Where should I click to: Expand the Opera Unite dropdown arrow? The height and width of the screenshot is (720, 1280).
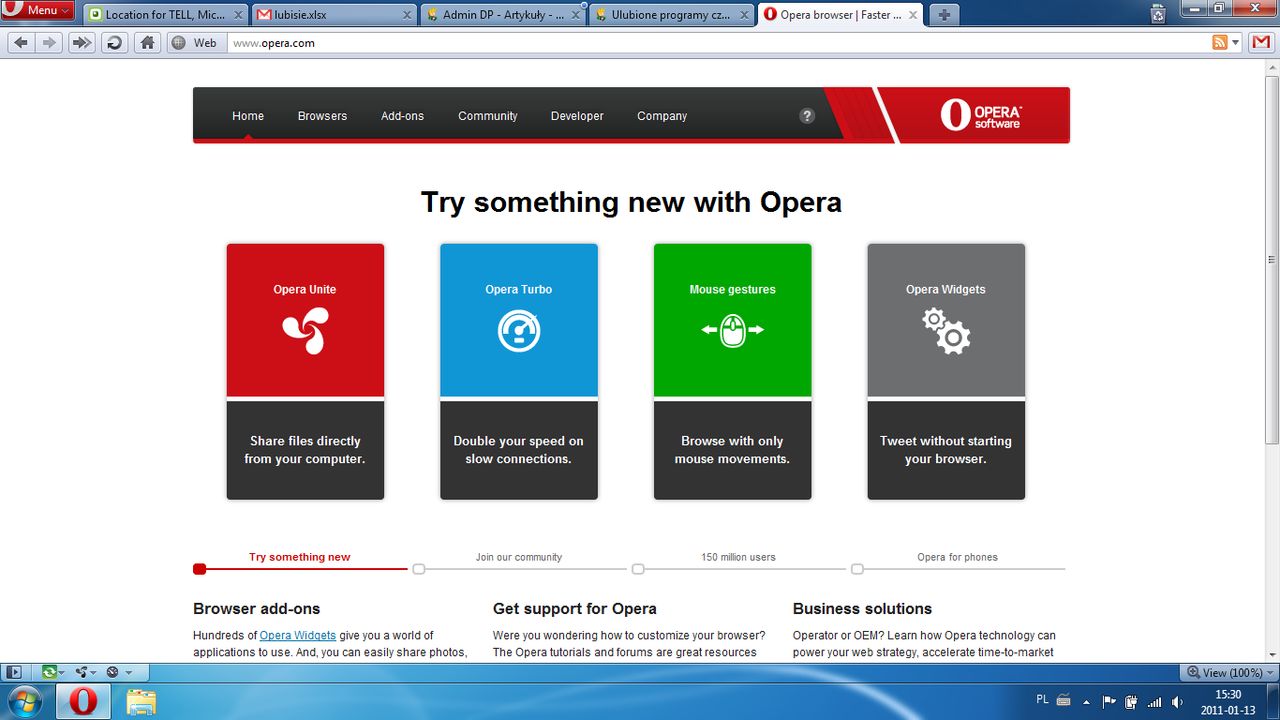93,672
